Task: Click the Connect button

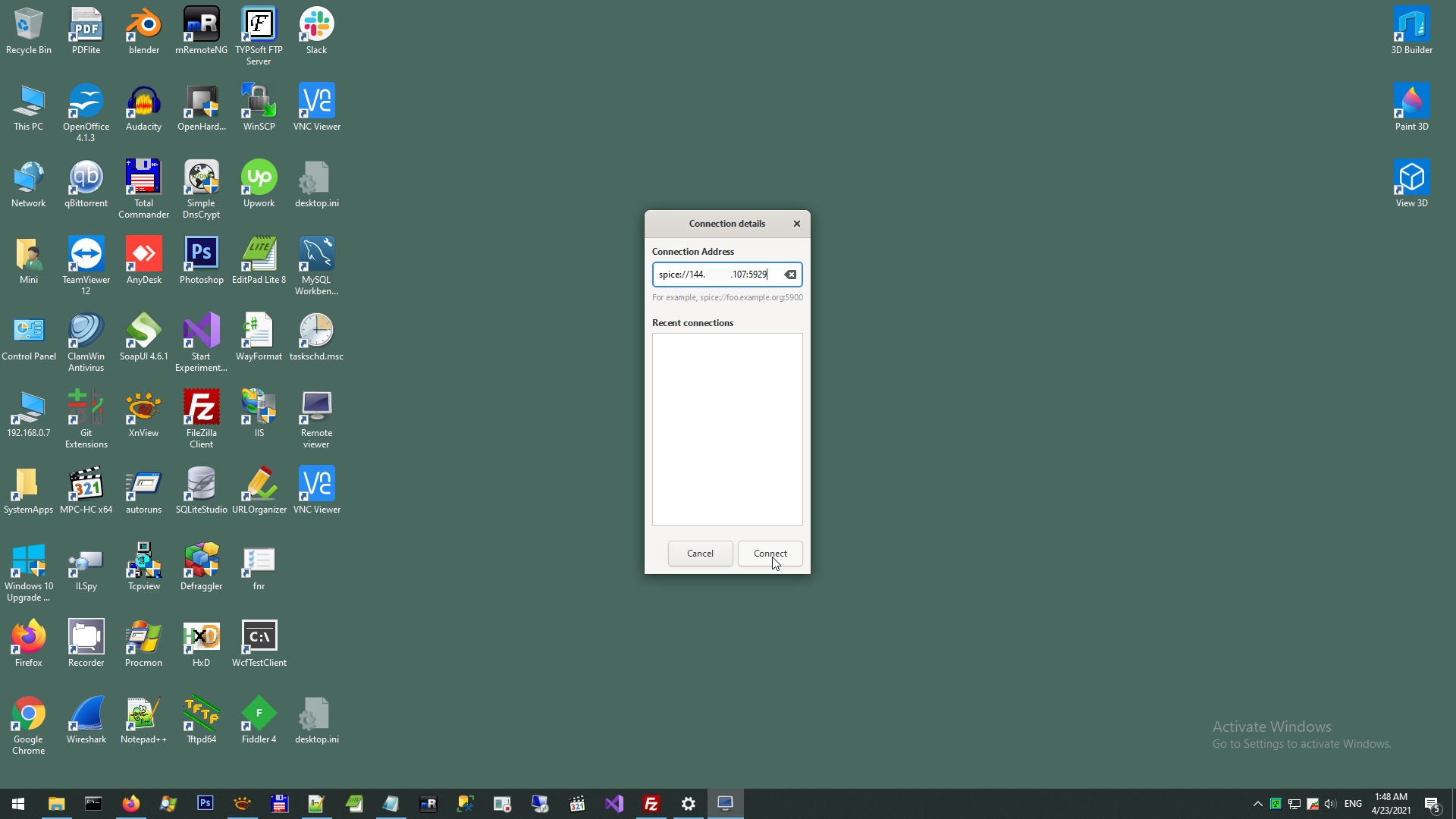Action: (770, 554)
